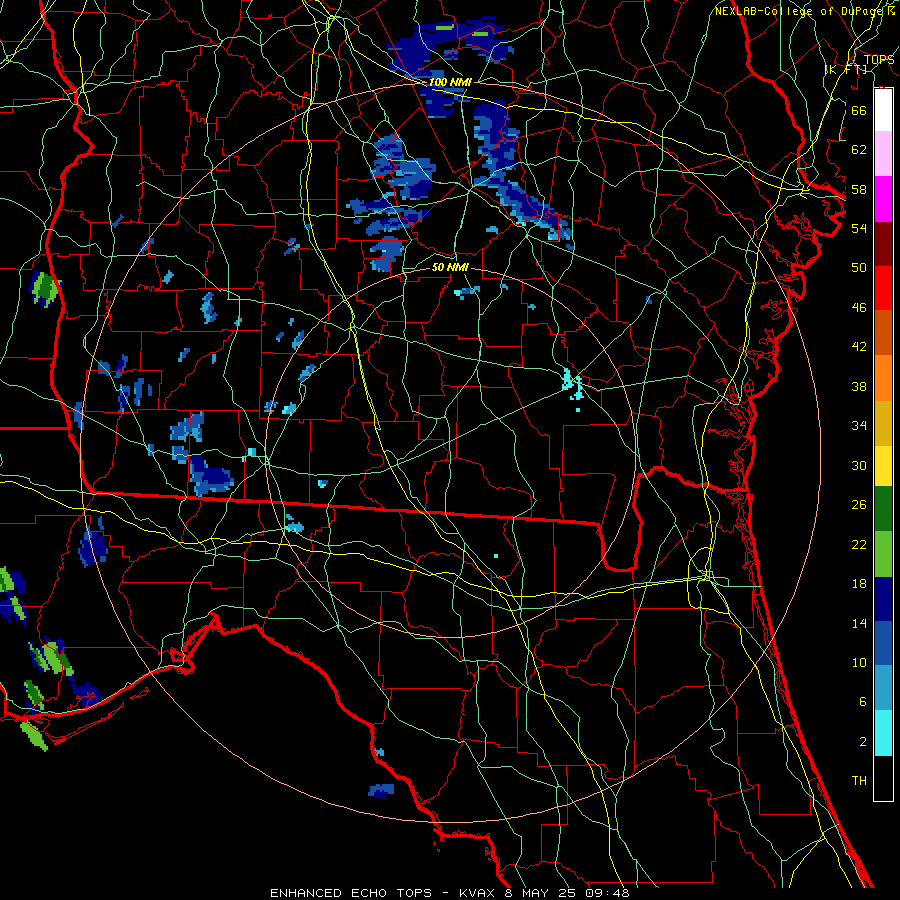Screen dimensions: 900x900
Task: Choose the dark orange legend swatch
Action: click(x=883, y=333)
